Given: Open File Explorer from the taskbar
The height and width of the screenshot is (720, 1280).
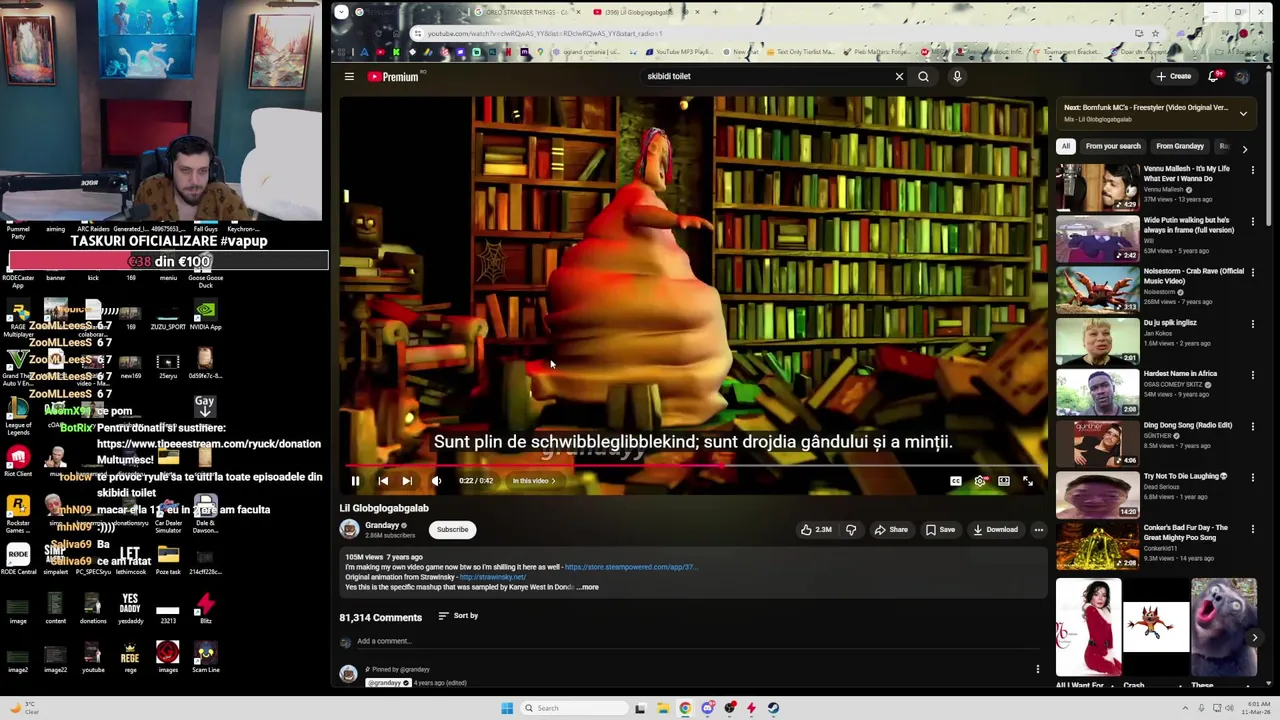Looking at the screenshot, I should 662,708.
